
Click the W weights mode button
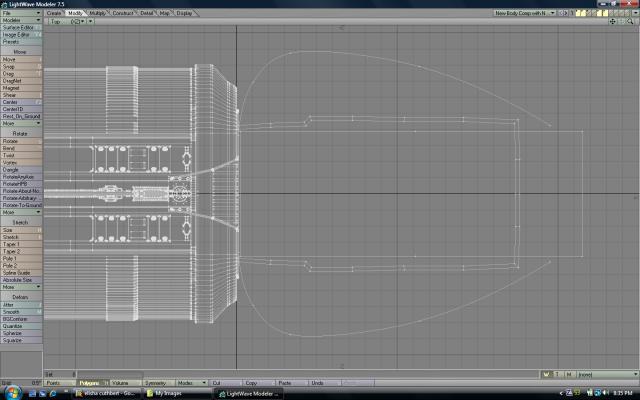[546, 374]
